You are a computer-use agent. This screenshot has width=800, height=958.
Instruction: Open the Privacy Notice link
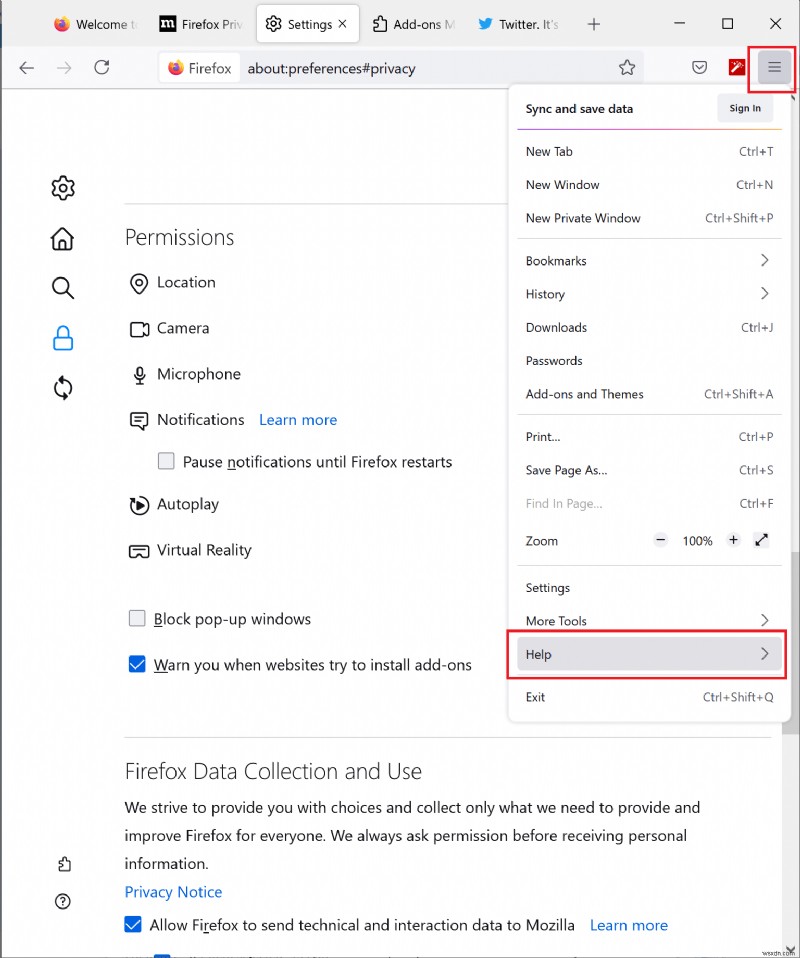click(x=173, y=892)
